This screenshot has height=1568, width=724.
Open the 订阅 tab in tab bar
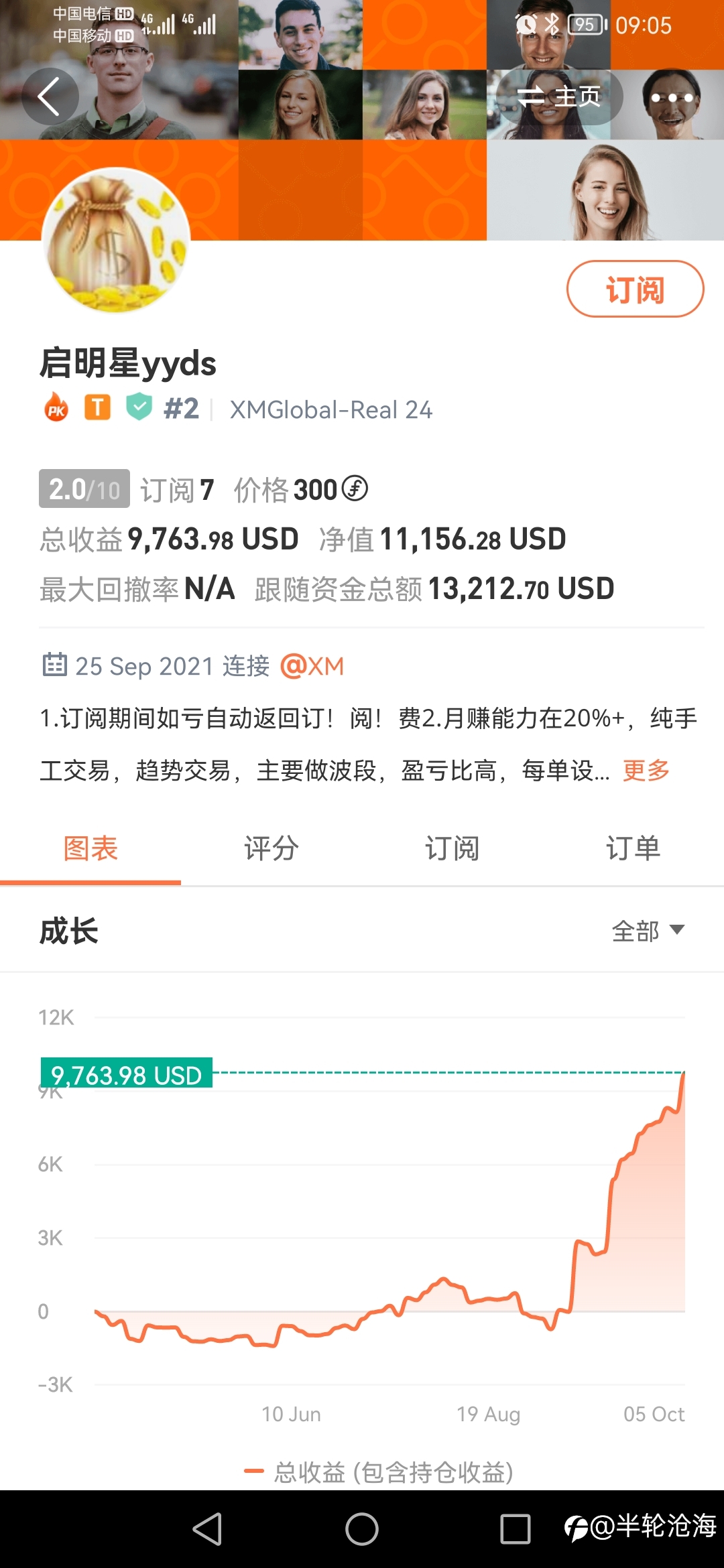click(x=452, y=848)
